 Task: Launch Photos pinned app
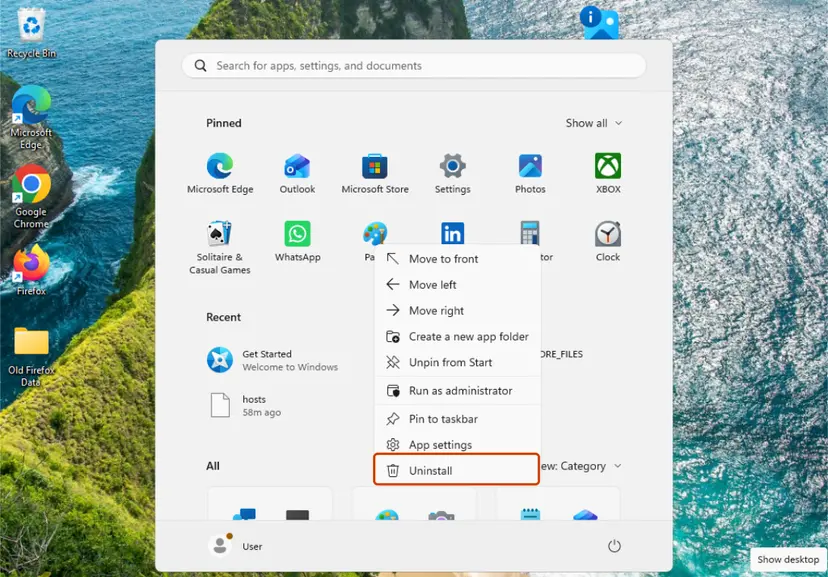pos(530,173)
